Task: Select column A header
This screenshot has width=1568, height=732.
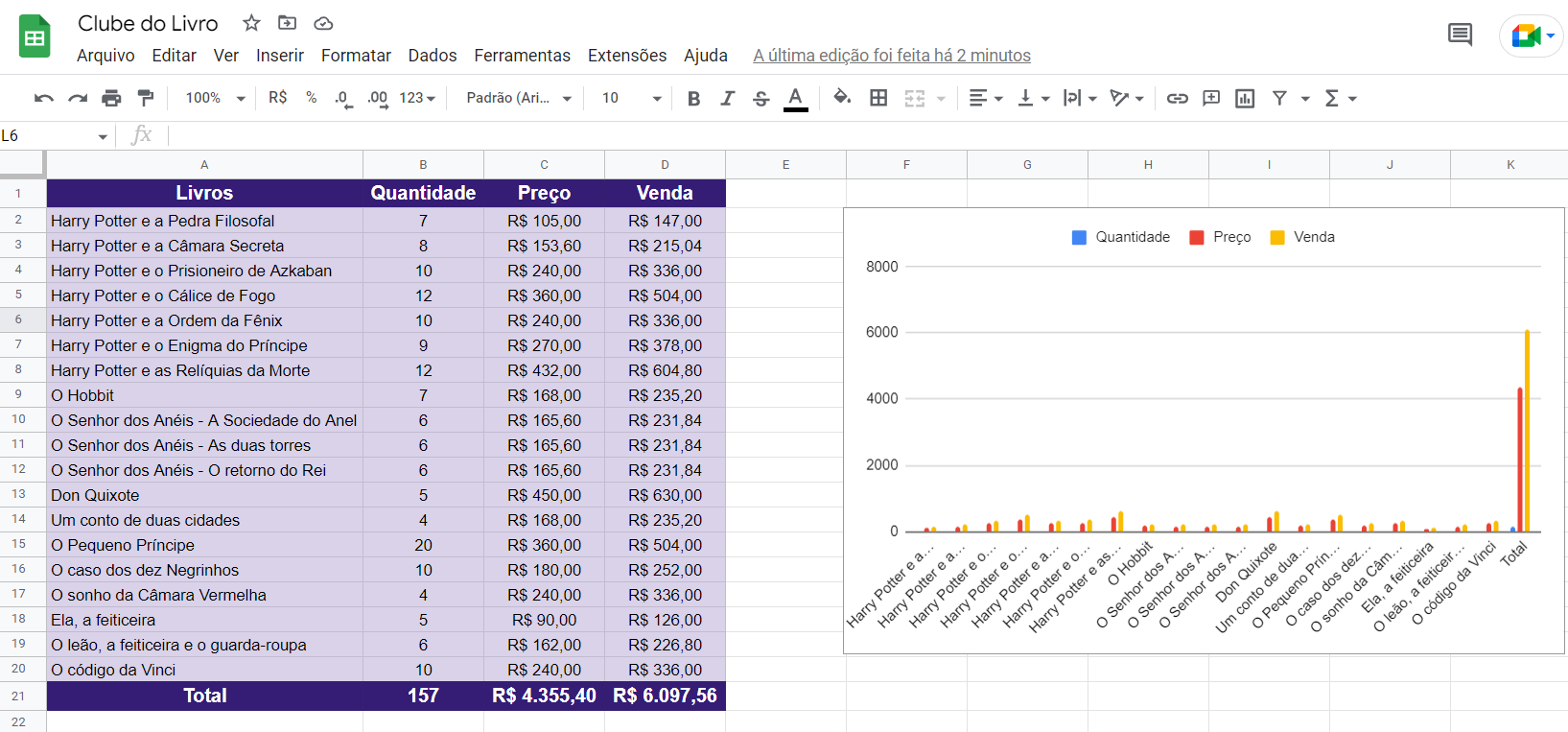Action: coord(204,165)
